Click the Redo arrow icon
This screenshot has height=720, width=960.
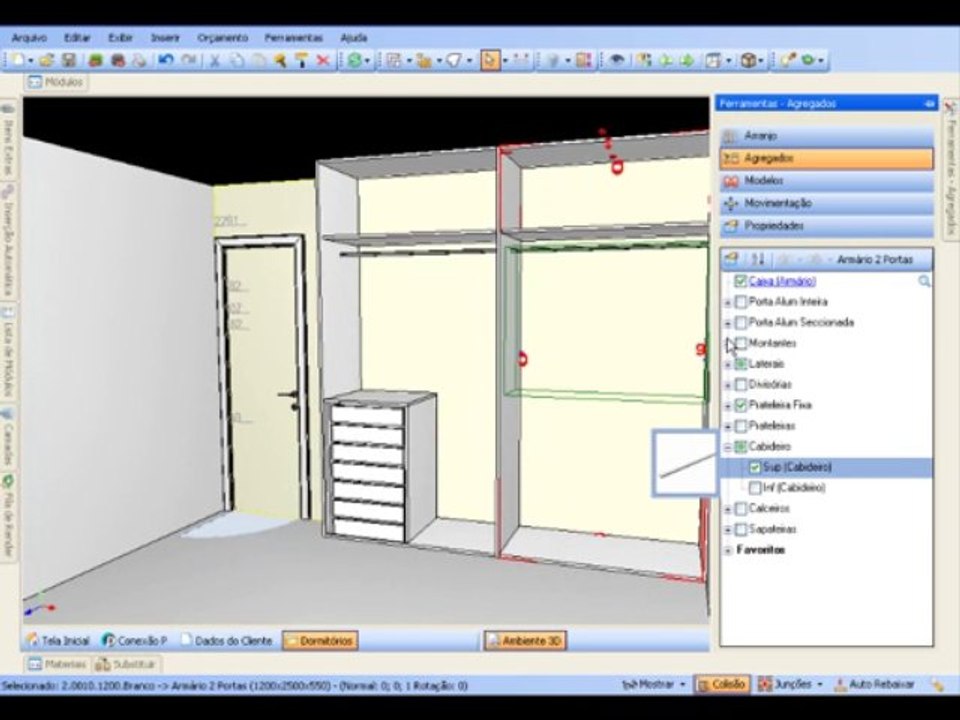click(189, 60)
